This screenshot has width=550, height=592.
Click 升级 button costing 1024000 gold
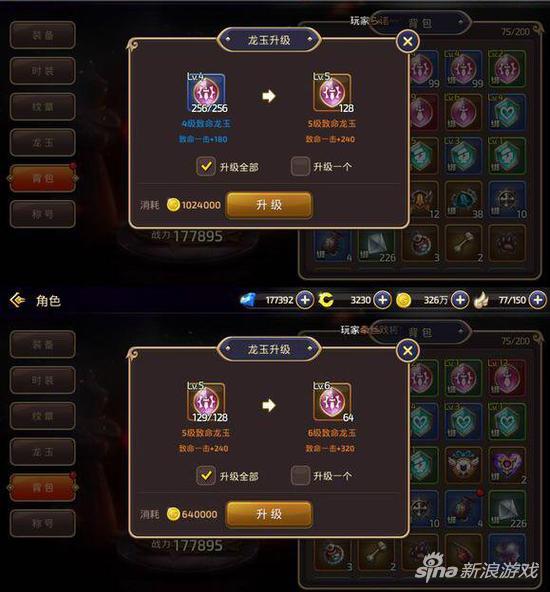pyautogui.click(x=269, y=205)
